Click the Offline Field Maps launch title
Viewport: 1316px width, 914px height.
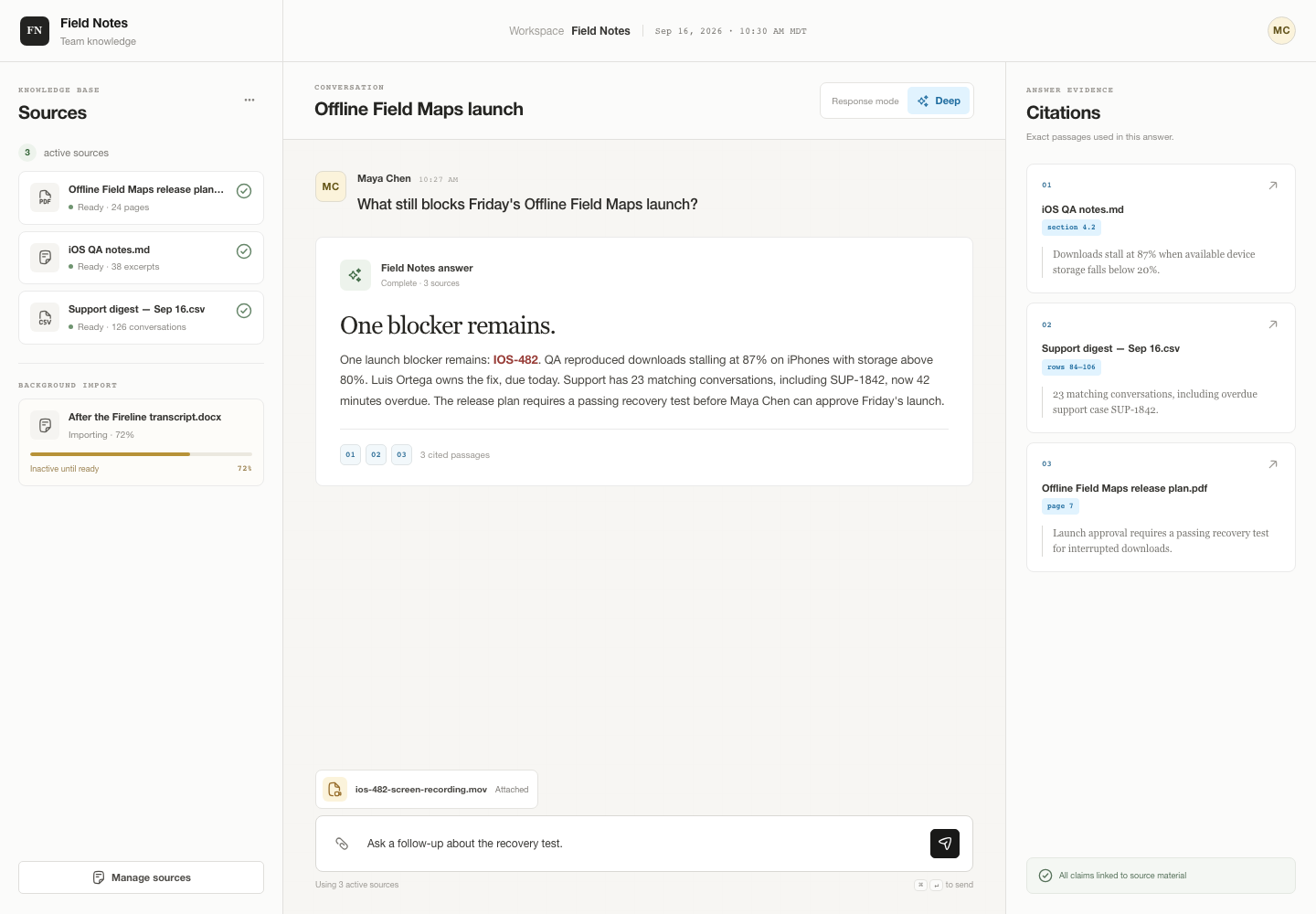419,109
